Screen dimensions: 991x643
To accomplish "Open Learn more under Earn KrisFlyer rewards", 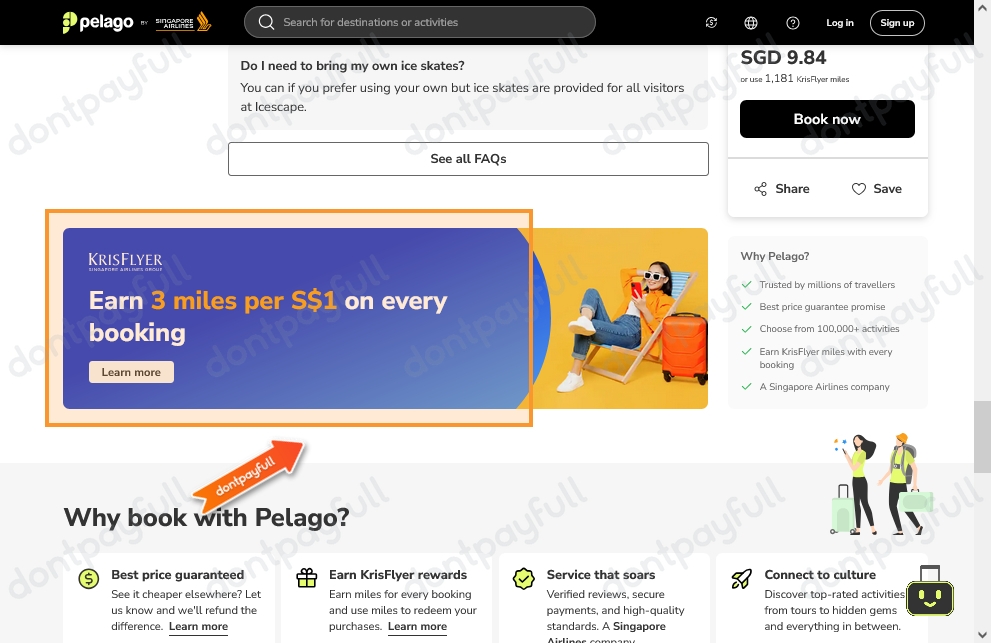I will (x=417, y=627).
